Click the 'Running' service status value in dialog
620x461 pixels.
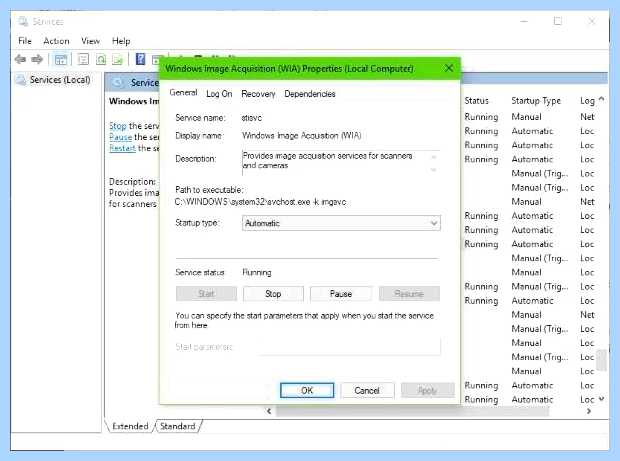[257, 272]
